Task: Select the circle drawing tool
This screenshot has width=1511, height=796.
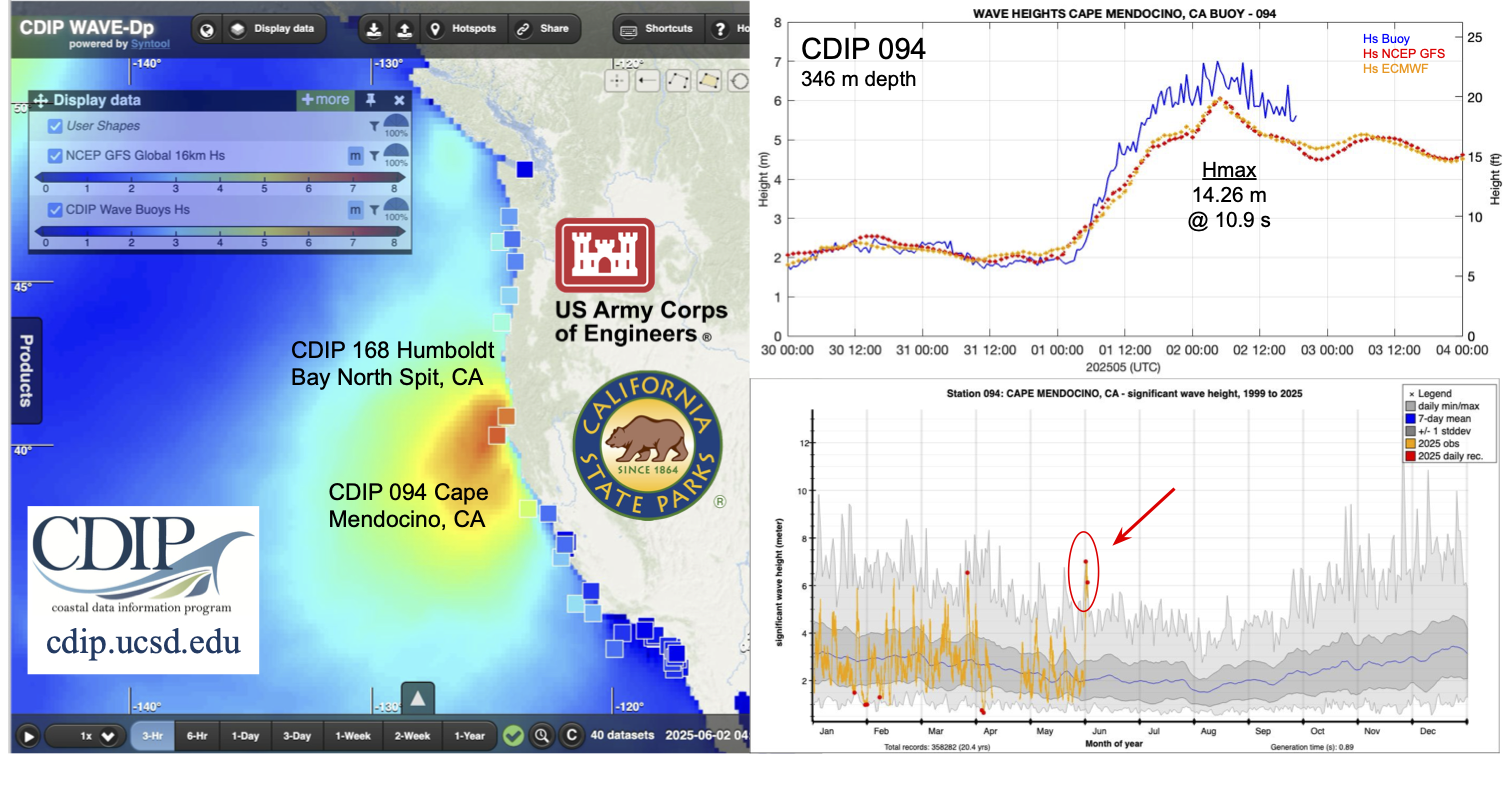Action: click(x=740, y=80)
